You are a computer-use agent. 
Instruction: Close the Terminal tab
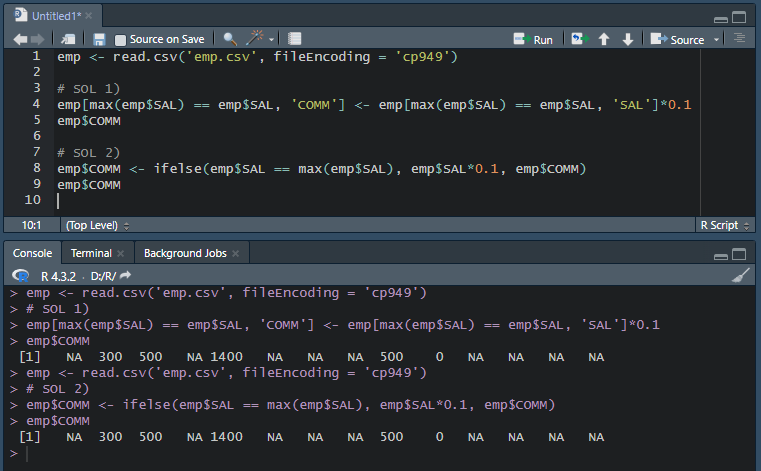pos(120,253)
